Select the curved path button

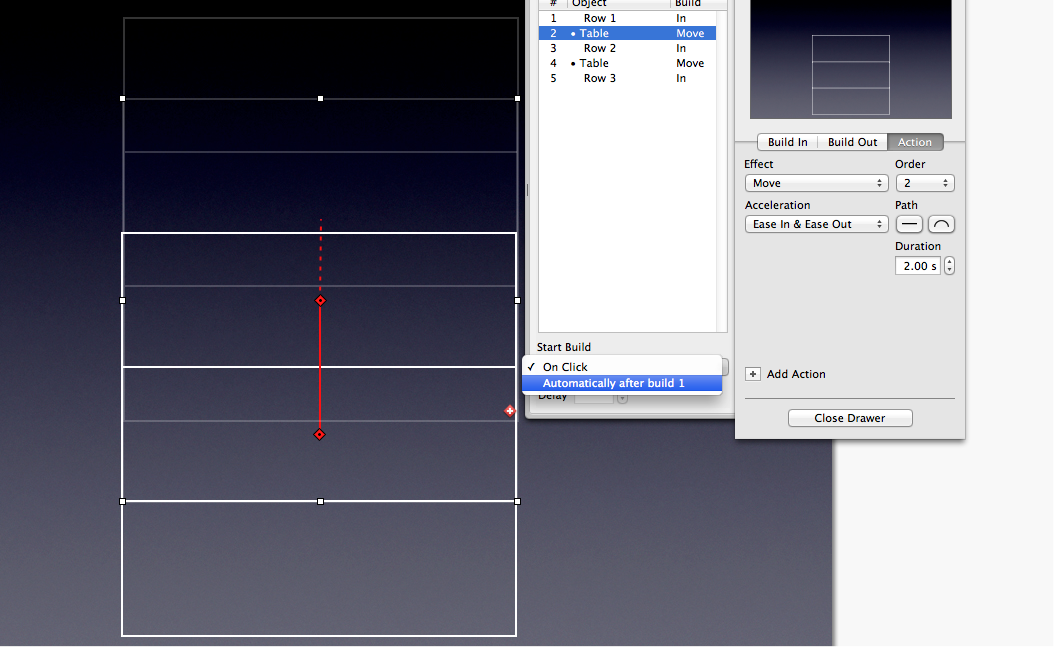(x=941, y=224)
